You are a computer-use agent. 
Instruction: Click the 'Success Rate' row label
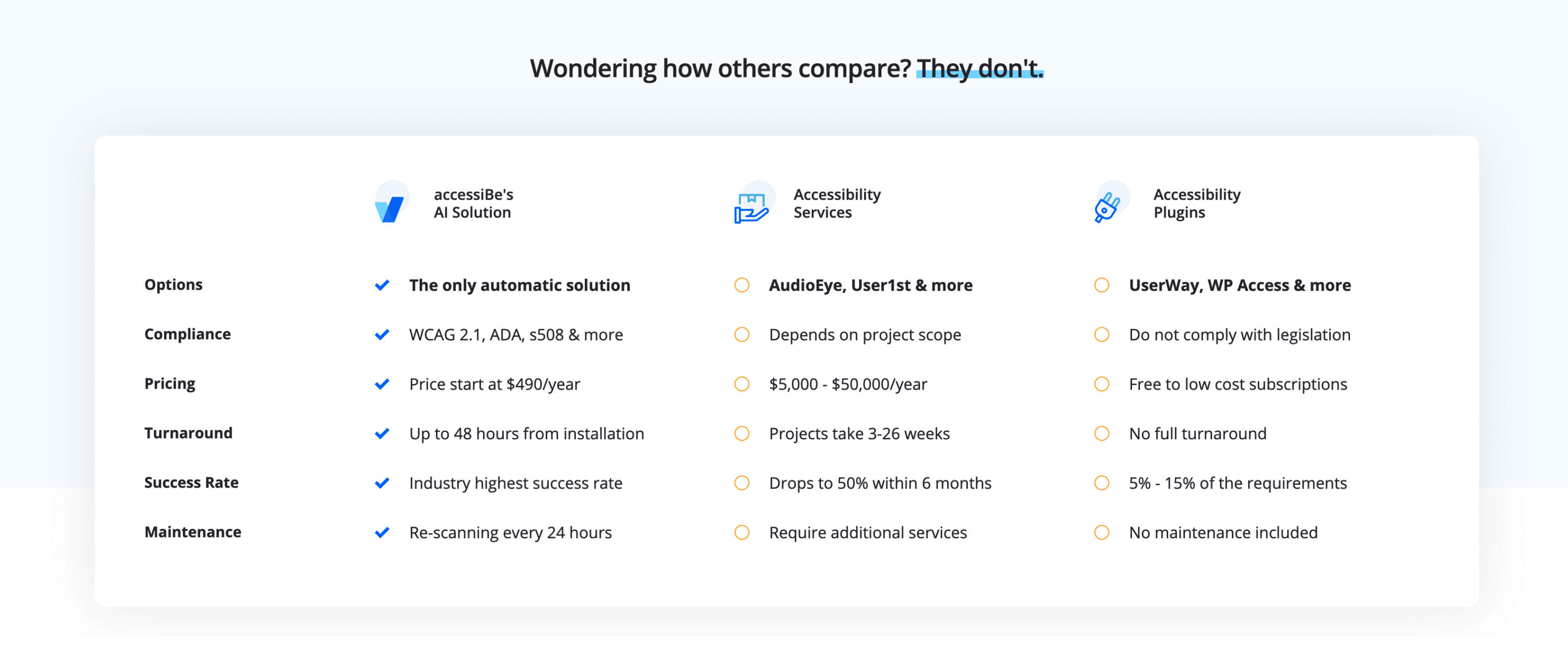(191, 482)
